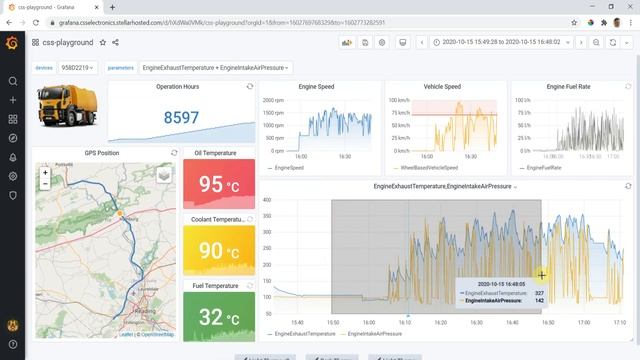Open a new browser tab
640x360 pixels.
[x=112, y=7]
